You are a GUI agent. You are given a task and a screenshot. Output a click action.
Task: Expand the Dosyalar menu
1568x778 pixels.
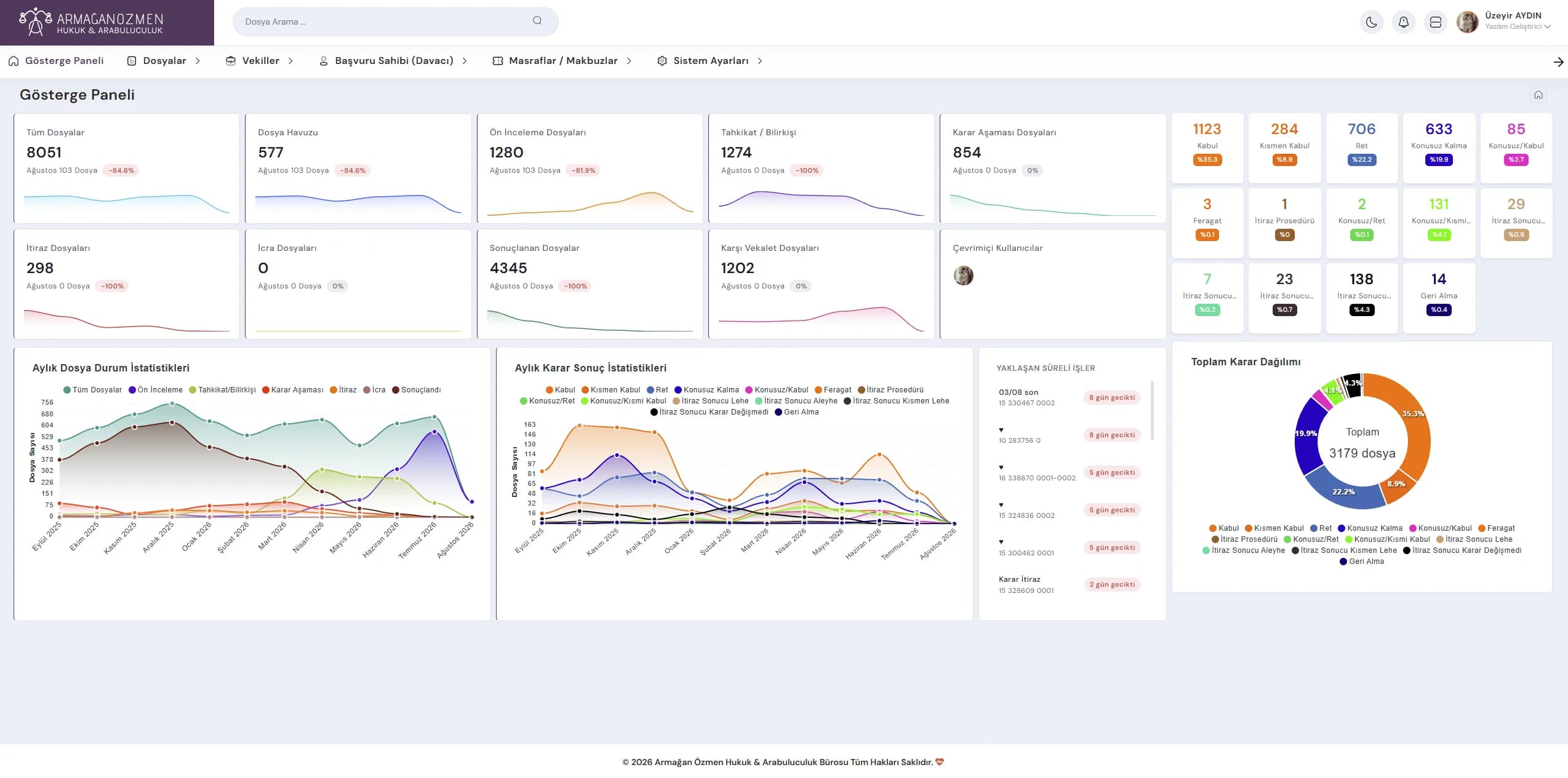click(164, 61)
